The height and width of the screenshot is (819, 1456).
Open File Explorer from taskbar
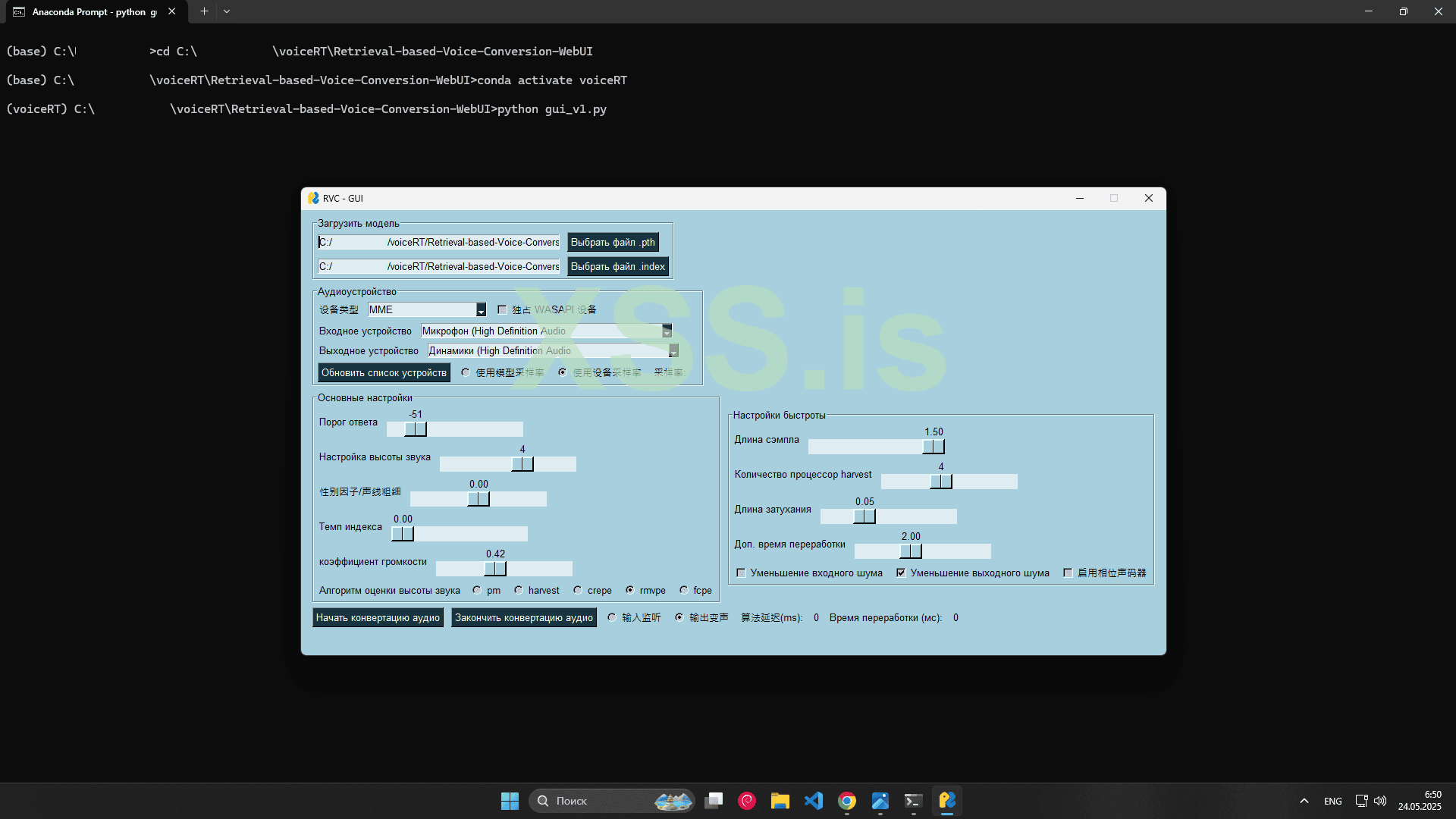click(780, 801)
